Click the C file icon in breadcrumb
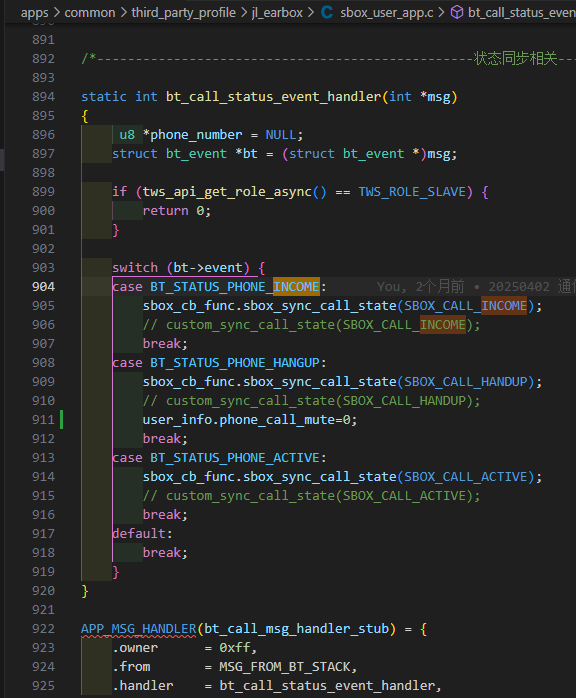 pyautogui.click(x=327, y=12)
